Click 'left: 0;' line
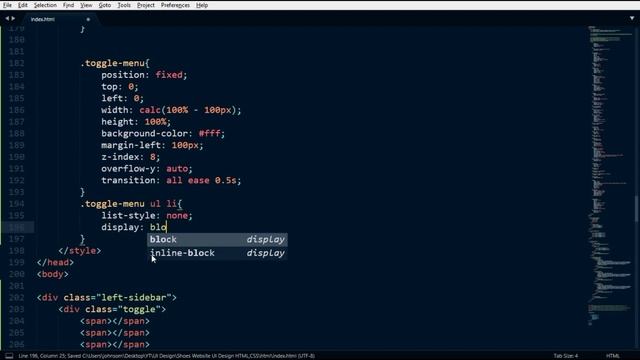 [x=122, y=98]
